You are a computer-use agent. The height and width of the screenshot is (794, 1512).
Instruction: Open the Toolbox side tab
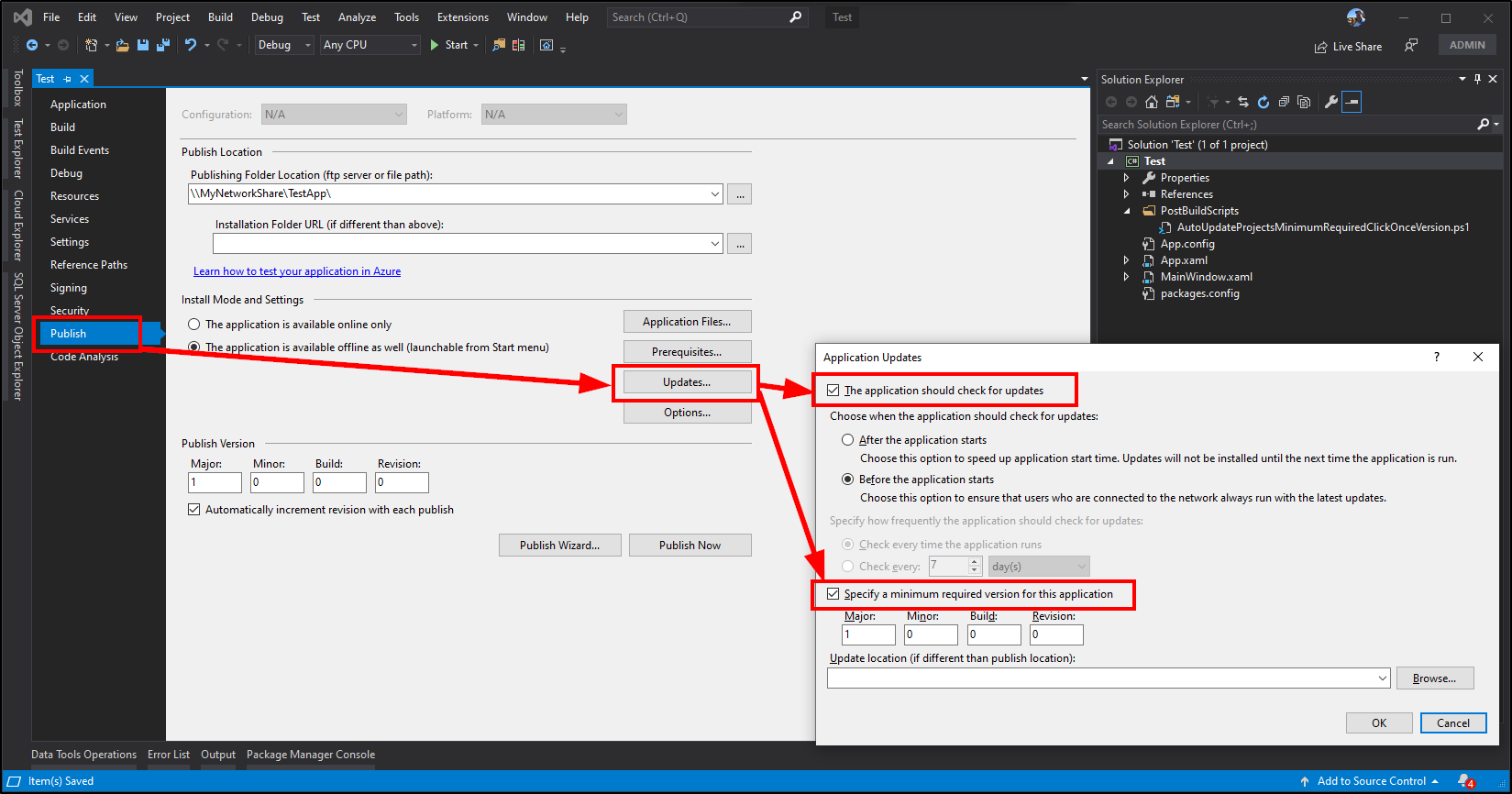pyautogui.click(x=17, y=89)
